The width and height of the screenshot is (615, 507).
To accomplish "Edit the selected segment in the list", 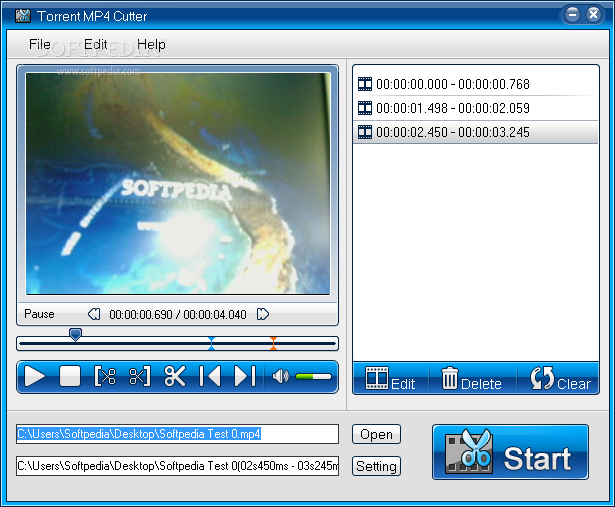I will coord(390,379).
